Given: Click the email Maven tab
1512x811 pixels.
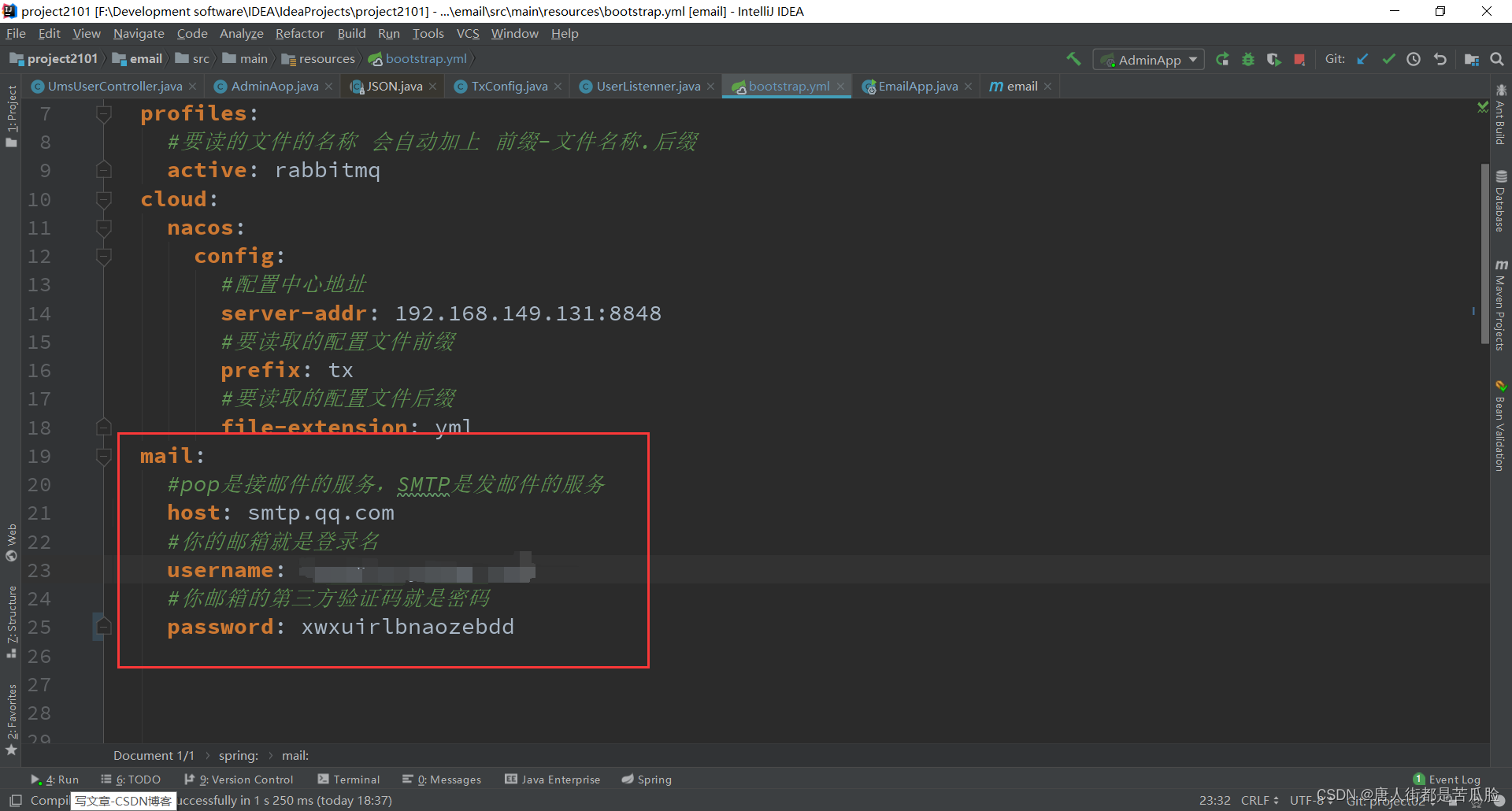Looking at the screenshot, I should pyautogui.click(x=1020, y=87).
